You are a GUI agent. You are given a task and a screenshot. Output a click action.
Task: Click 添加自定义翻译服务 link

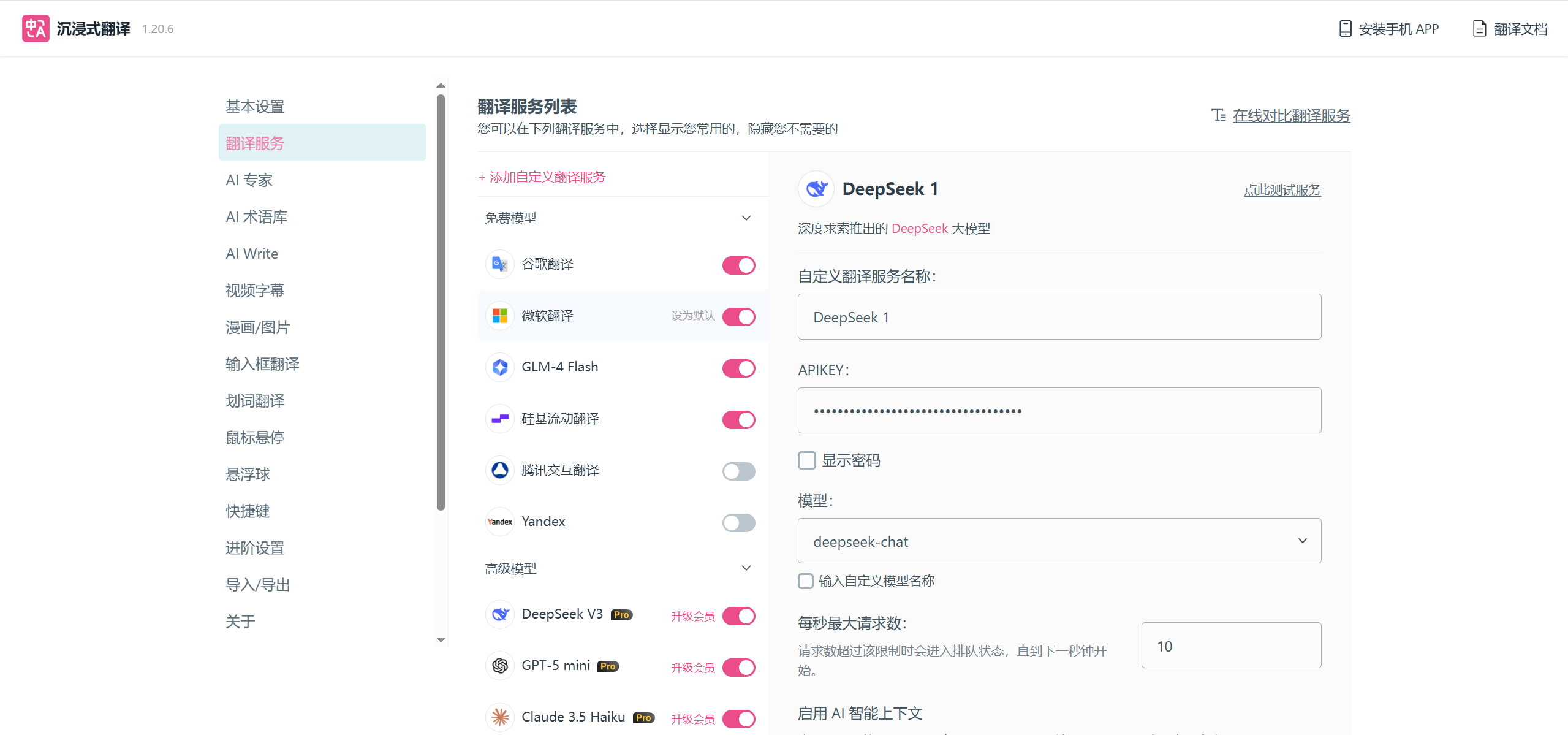click(x=542, y=177)
